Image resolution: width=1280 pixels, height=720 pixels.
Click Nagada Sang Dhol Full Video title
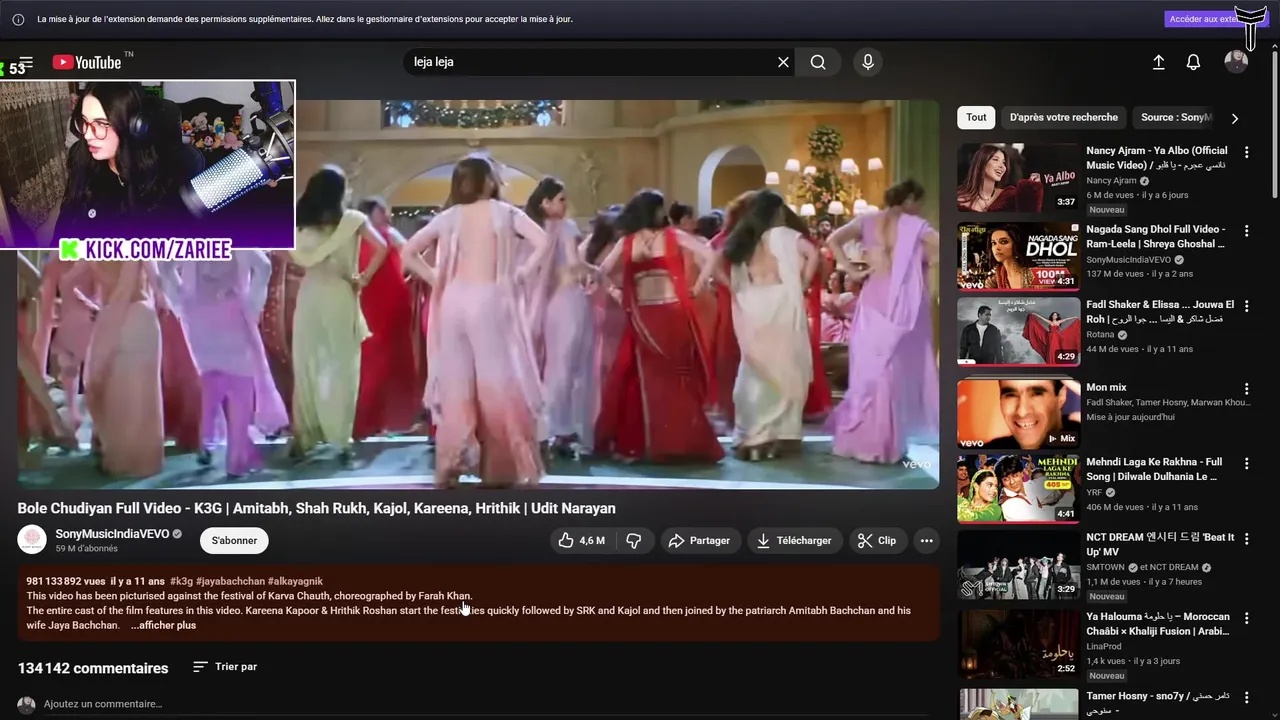click(1156, 236)
